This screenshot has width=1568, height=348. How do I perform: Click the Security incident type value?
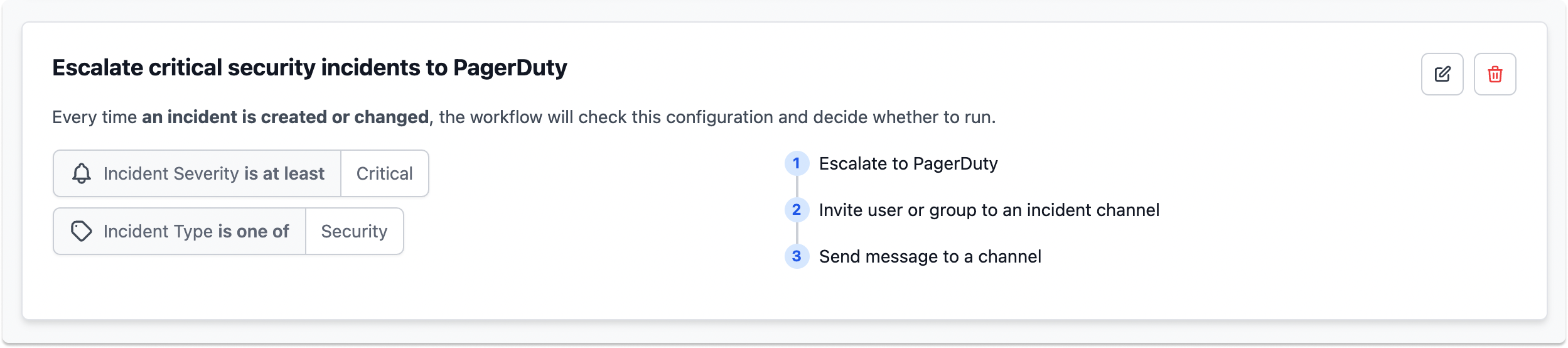tap(354, 231)
